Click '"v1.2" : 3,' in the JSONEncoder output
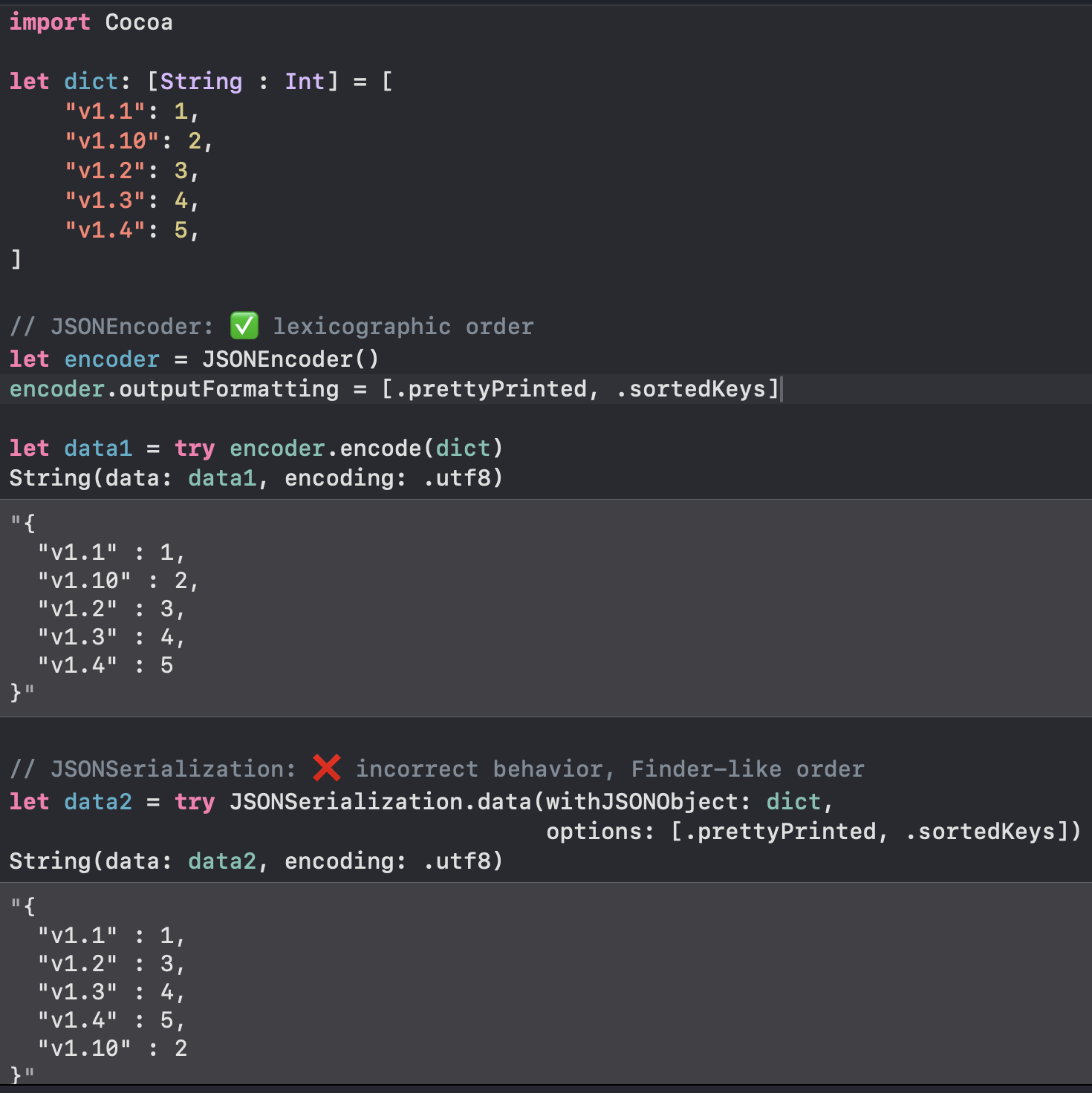This screenshot has width=1092, height=1093. pos(111,609)
